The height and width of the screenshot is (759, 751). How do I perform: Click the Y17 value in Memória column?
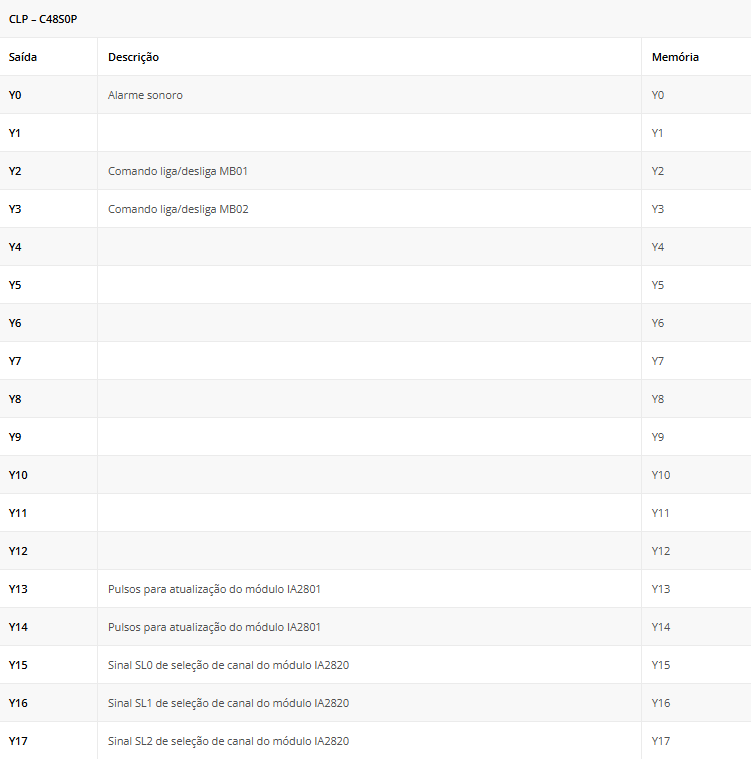pos(661,741)
